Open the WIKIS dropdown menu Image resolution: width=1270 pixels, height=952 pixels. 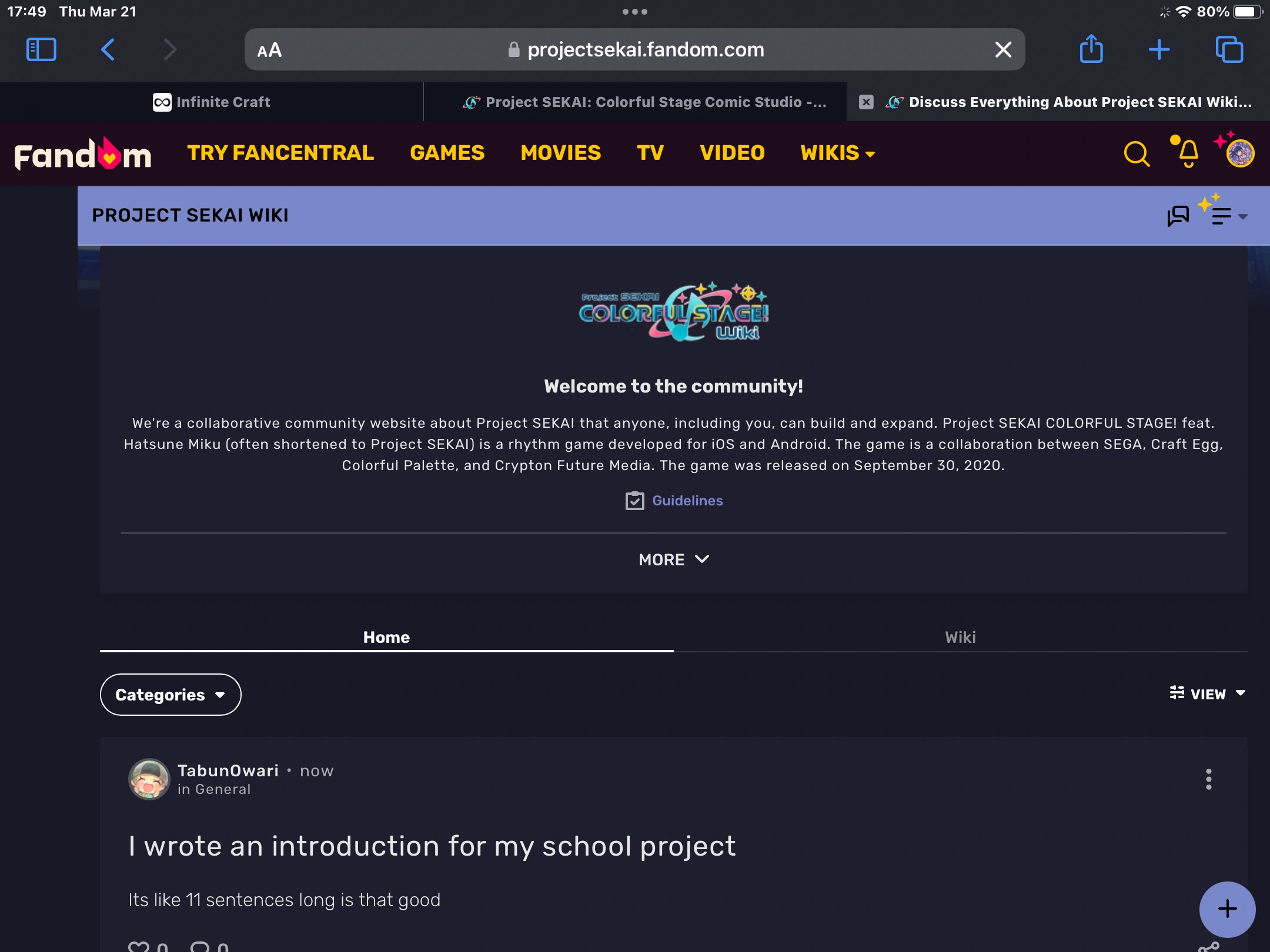click(837, 153)
